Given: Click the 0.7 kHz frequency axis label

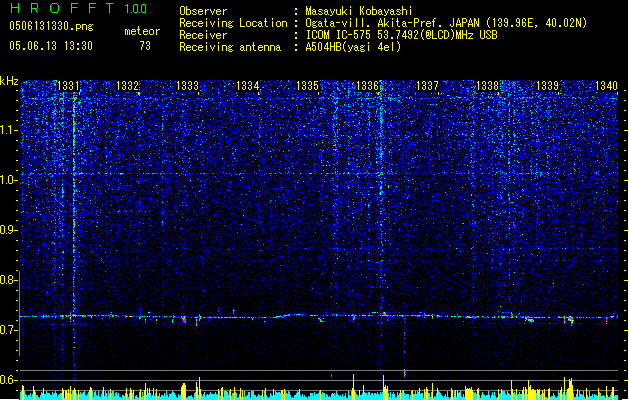Looking at the screenshot, I should pos(8,330).
